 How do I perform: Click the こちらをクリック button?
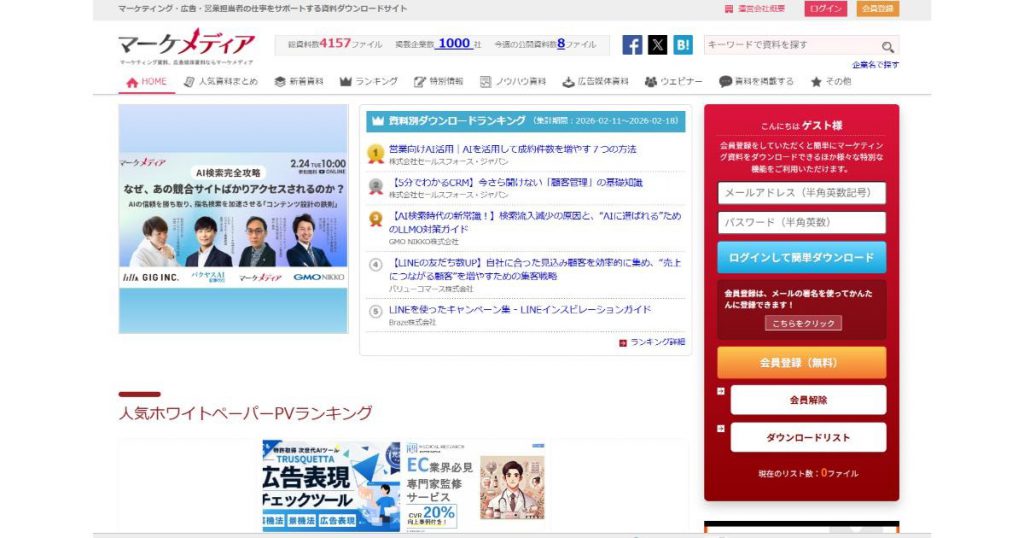coord(803,323)
